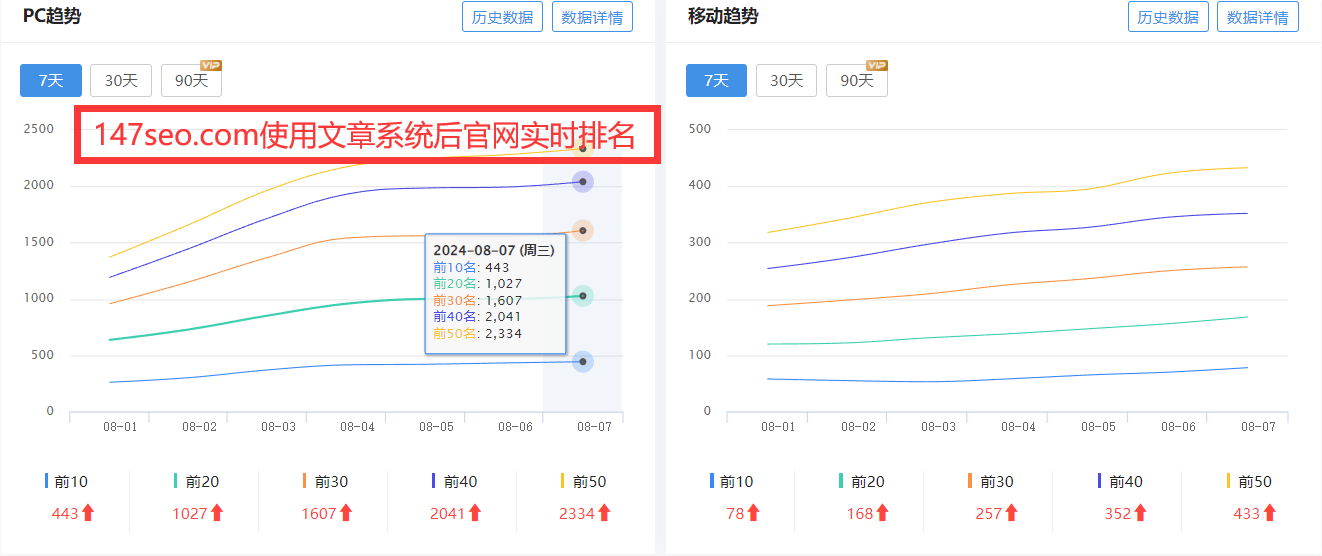
Task: Click 08-04 axis label in PC chart
Action: tap(357, 426)
